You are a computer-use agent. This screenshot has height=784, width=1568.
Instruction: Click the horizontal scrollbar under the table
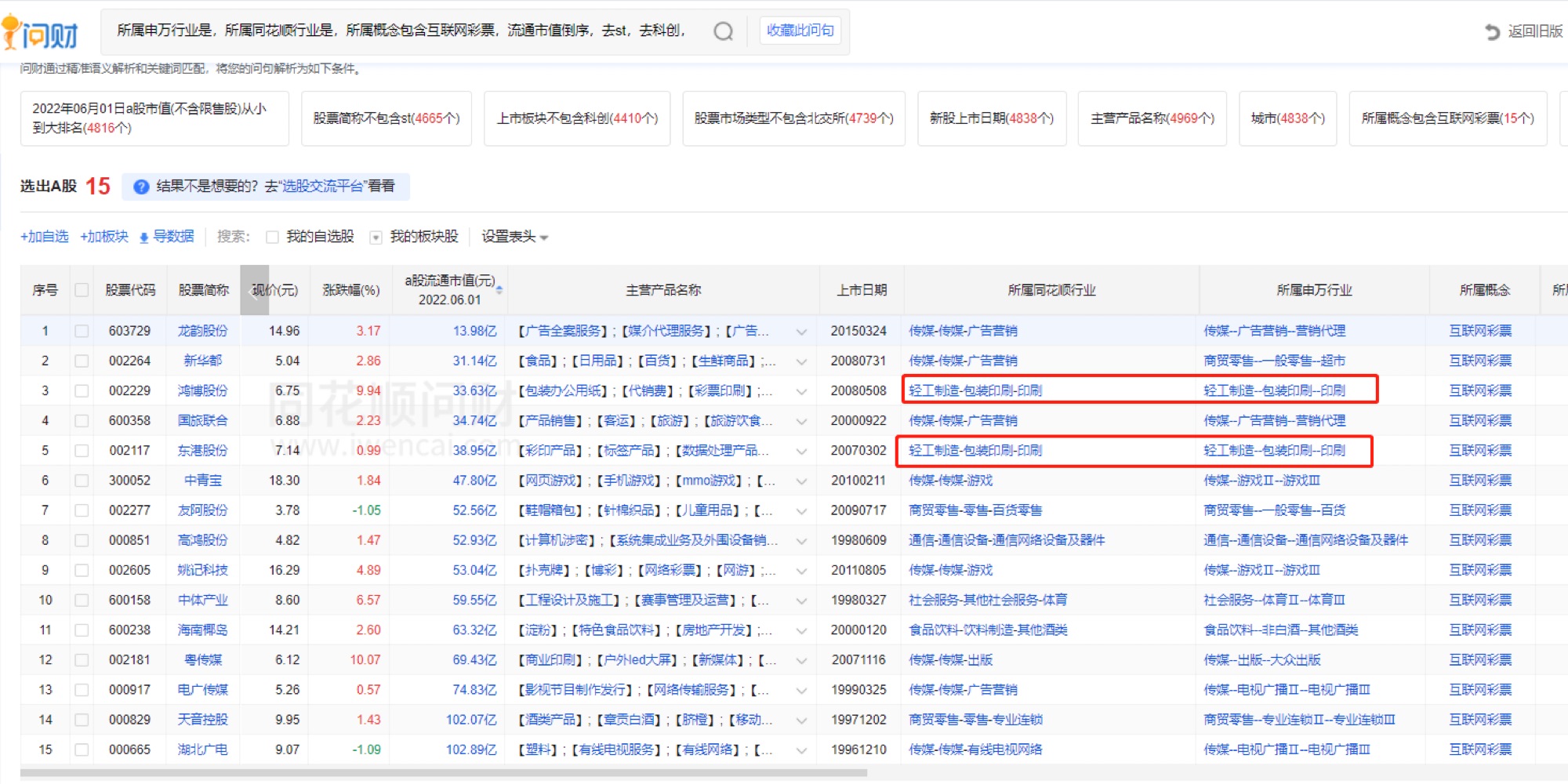(444, 773)
